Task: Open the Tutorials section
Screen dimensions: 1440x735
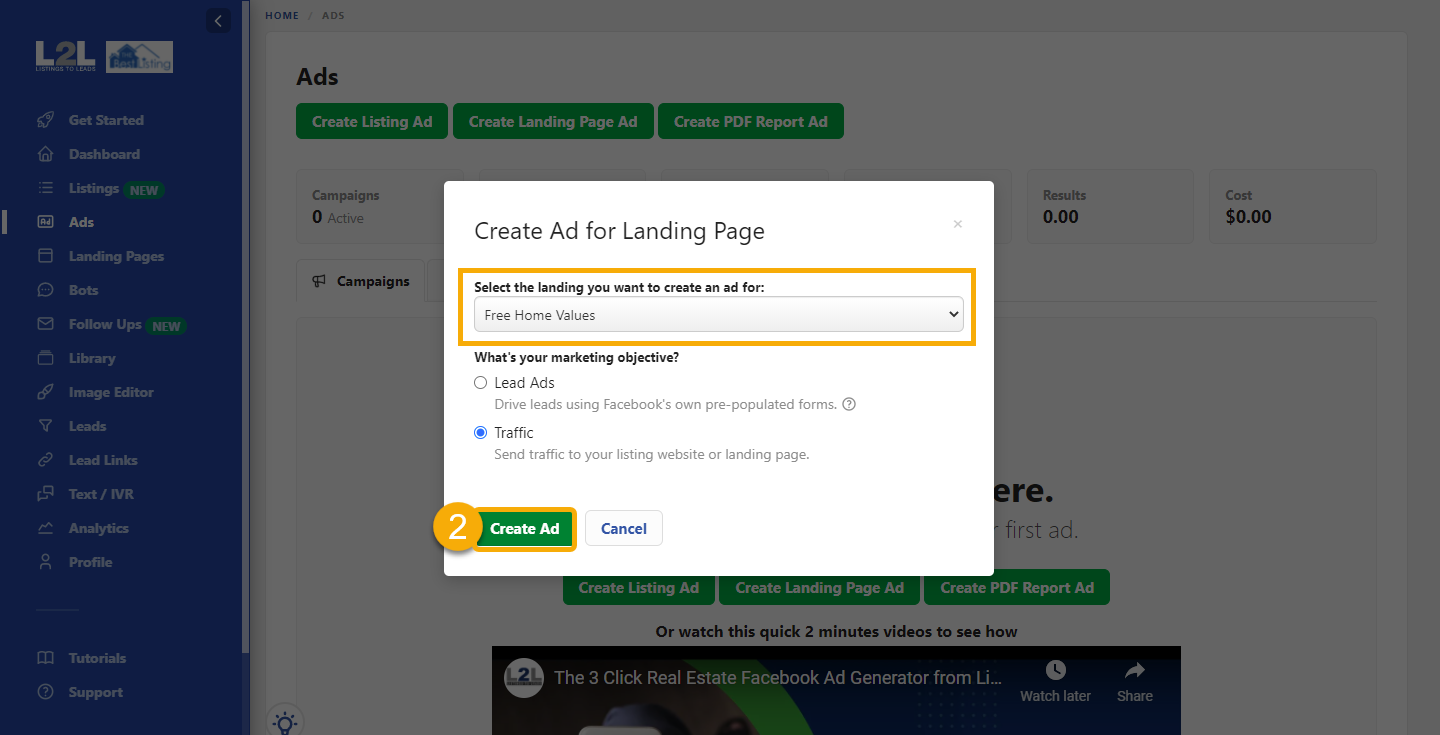Action: click(96, 657)
